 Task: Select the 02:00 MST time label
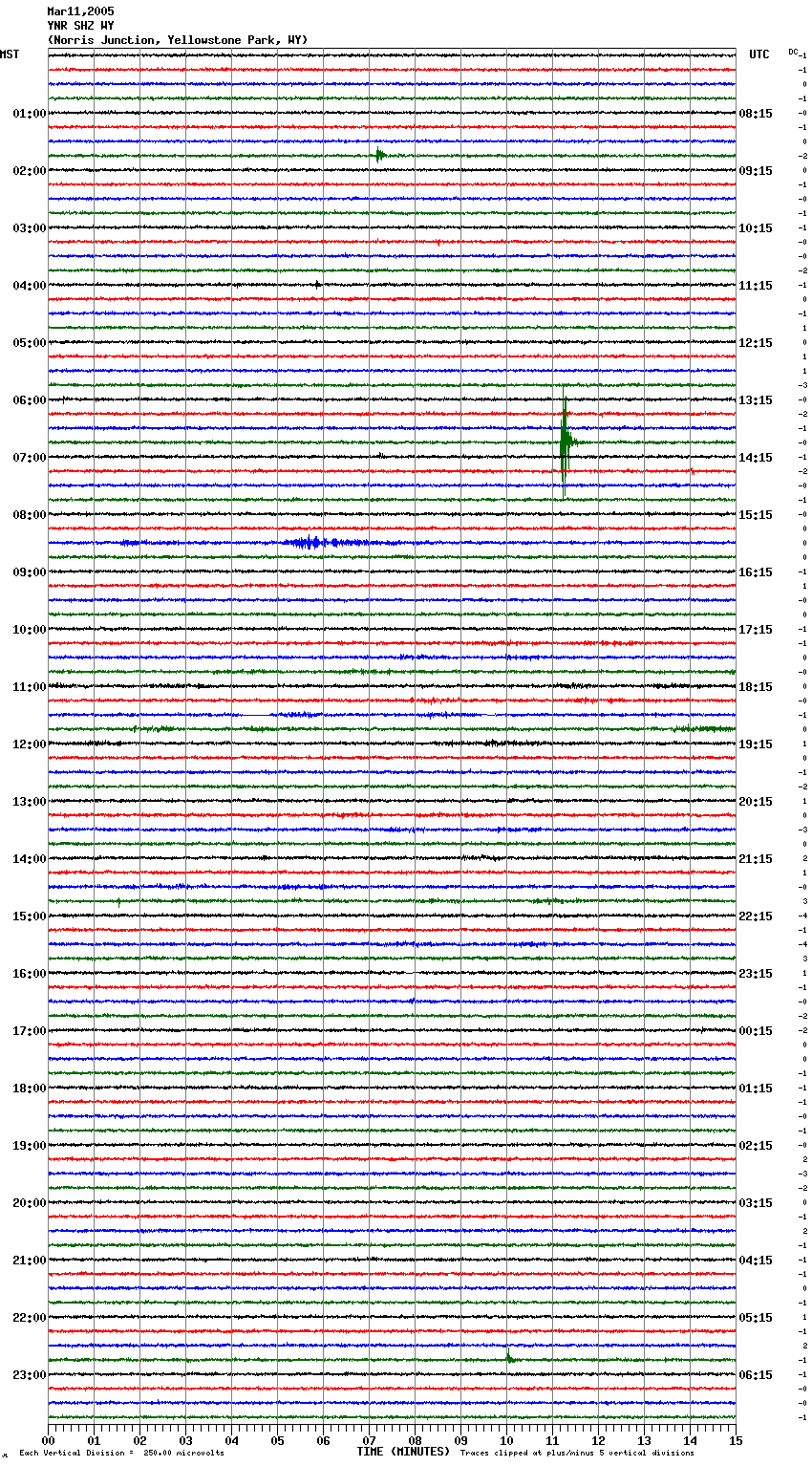point(29,171)
